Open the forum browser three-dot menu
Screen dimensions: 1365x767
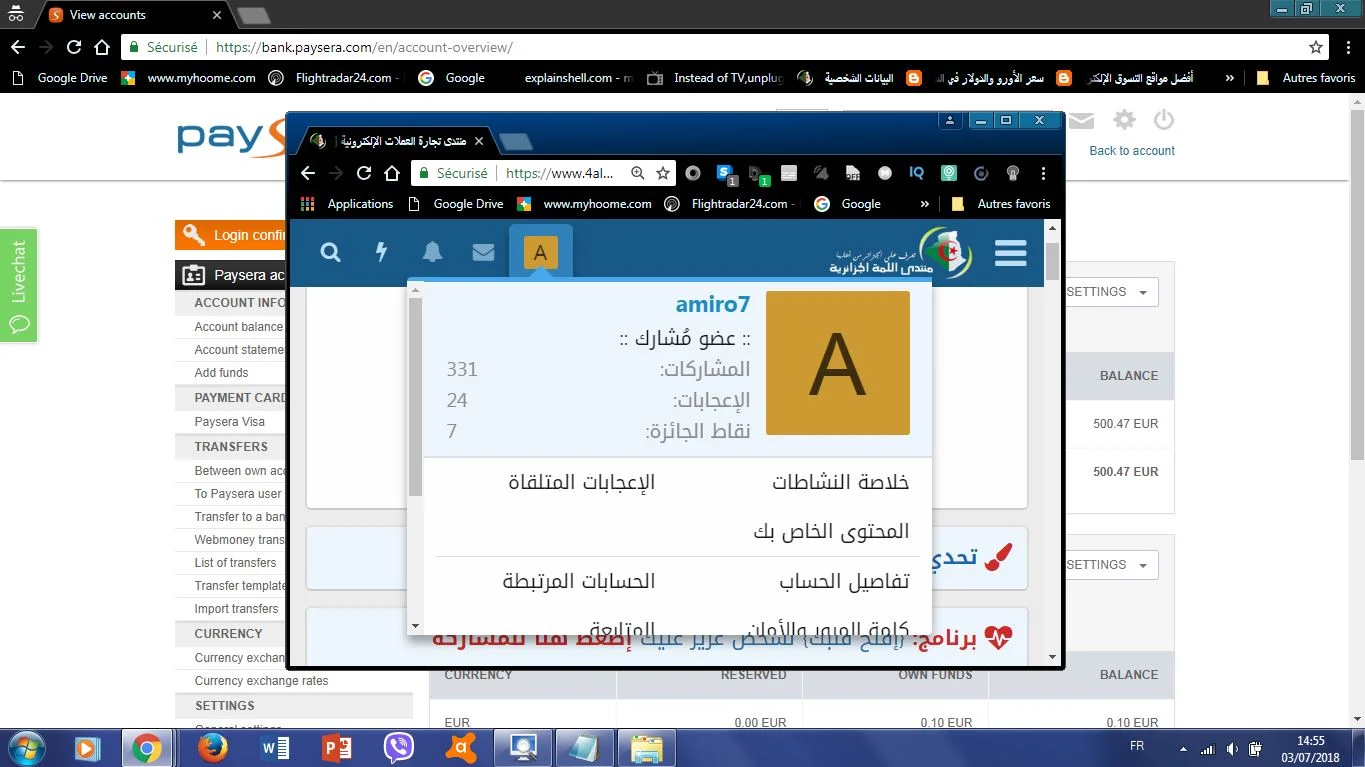pos(1044,173)
